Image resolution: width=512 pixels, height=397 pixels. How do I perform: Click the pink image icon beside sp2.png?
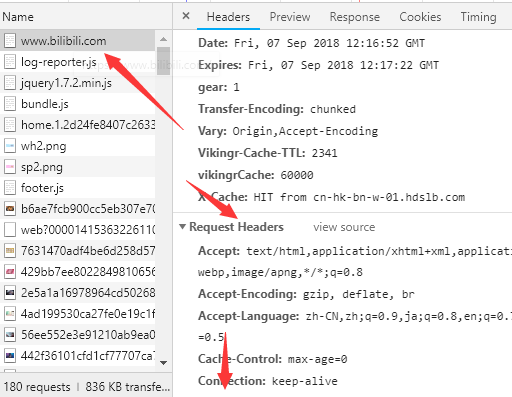(x=10, y=167)
